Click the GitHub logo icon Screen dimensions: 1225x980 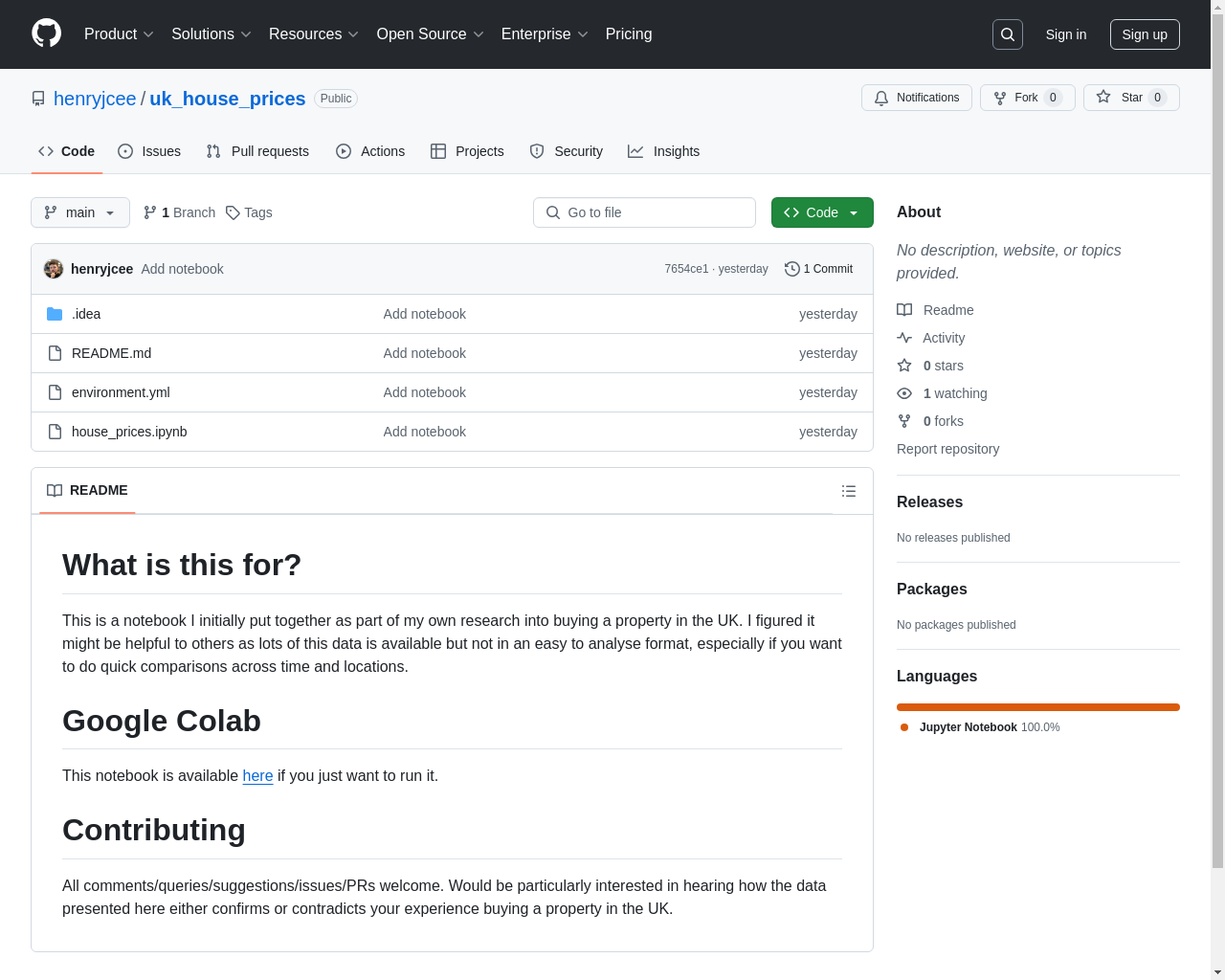coord(47,33)
